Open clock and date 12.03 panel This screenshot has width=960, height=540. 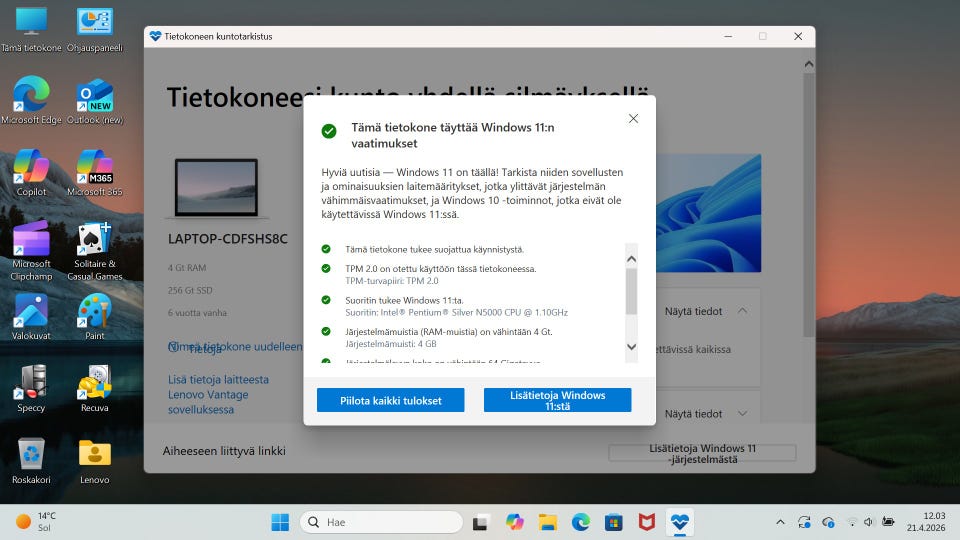(x=926, y=522)
